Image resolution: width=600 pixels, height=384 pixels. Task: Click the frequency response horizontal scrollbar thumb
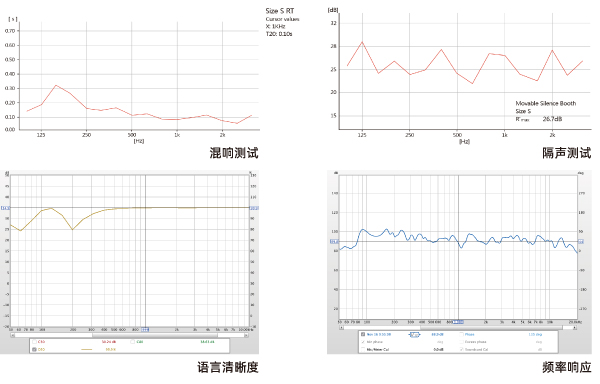tap(491, 328)
